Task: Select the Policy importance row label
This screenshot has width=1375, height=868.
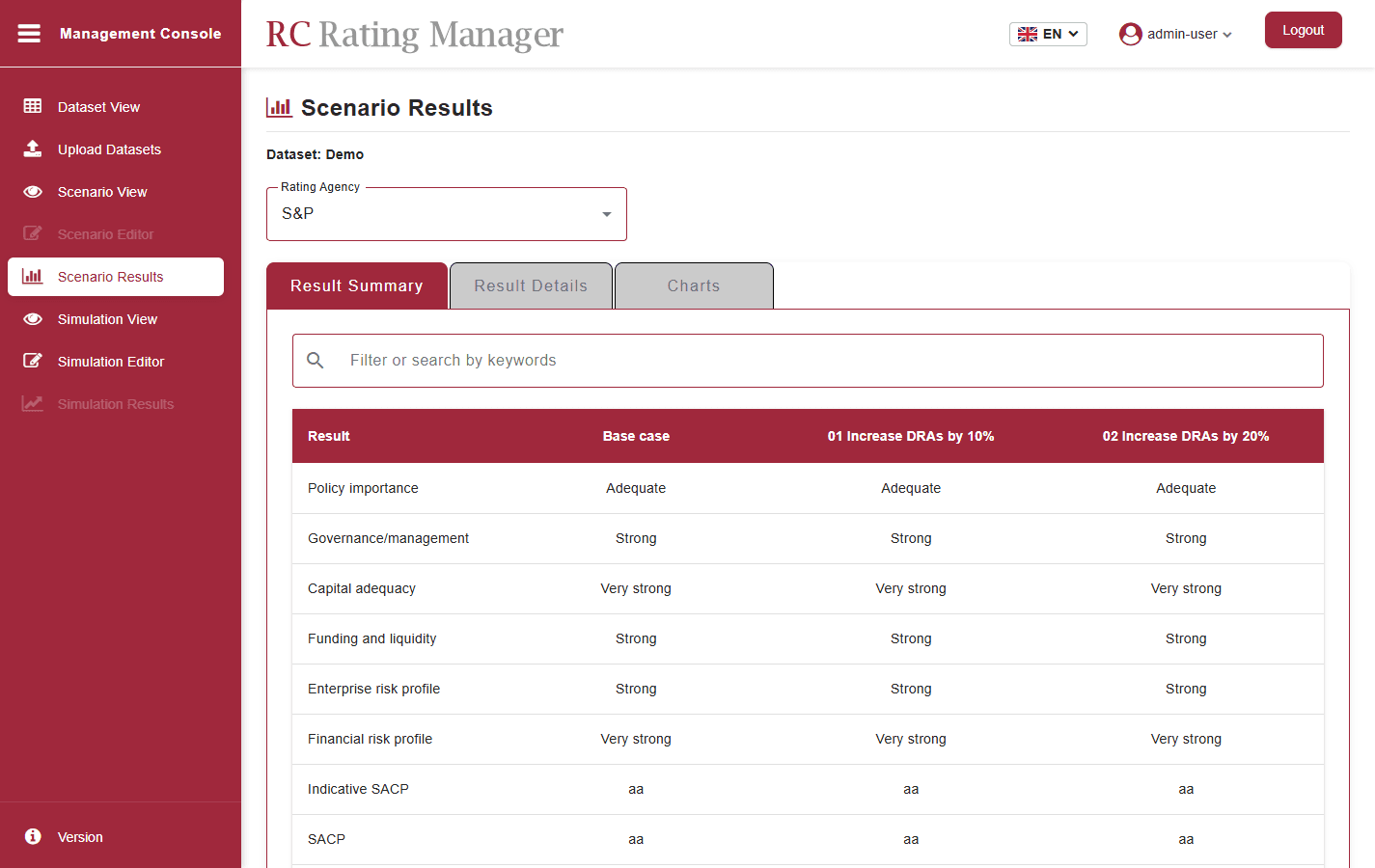Action: click(x=363, y=488)
